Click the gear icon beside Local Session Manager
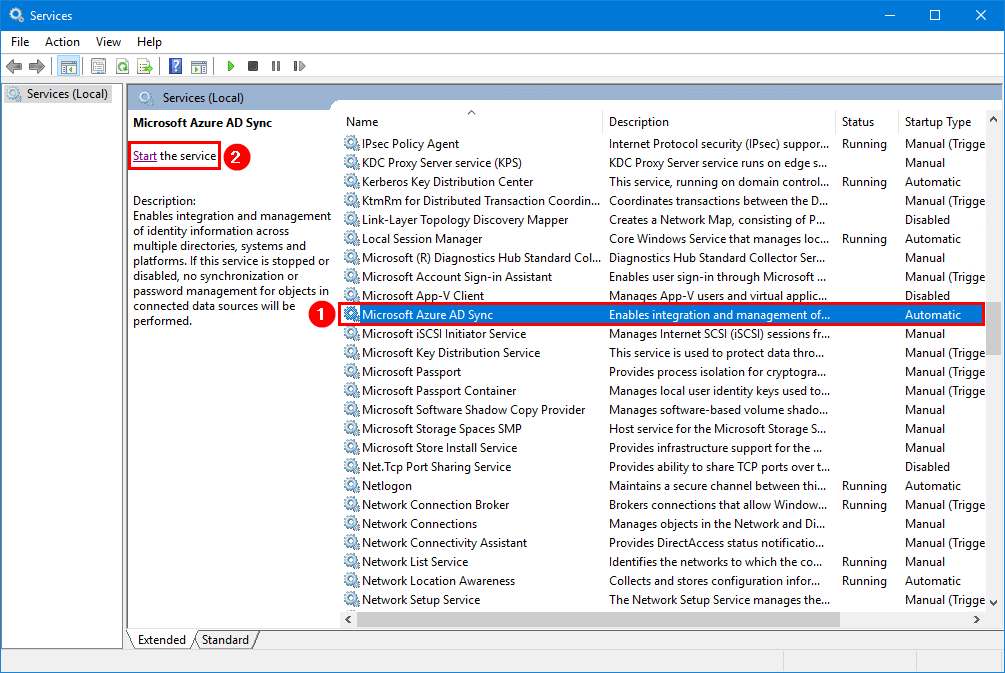Image resolution: width=1005 pixels, height=673 pixels. pos(351,238)
